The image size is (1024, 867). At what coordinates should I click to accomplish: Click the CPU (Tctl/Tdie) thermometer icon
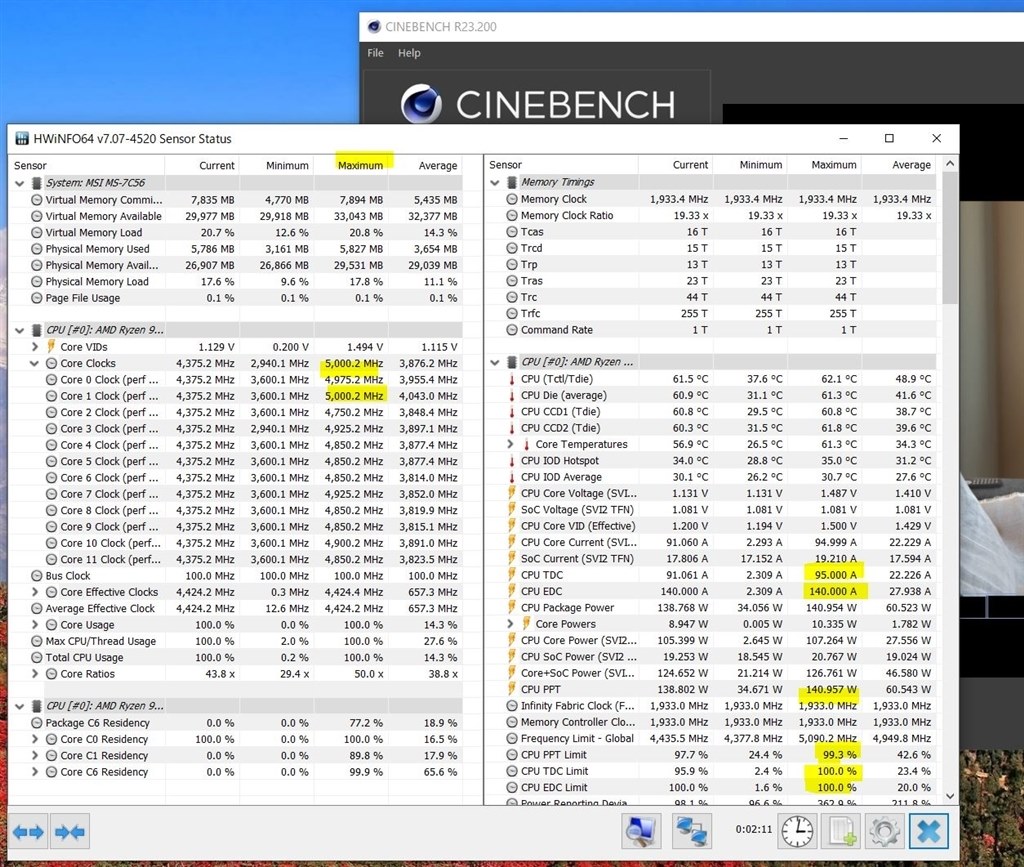click(x=512, y=379)
